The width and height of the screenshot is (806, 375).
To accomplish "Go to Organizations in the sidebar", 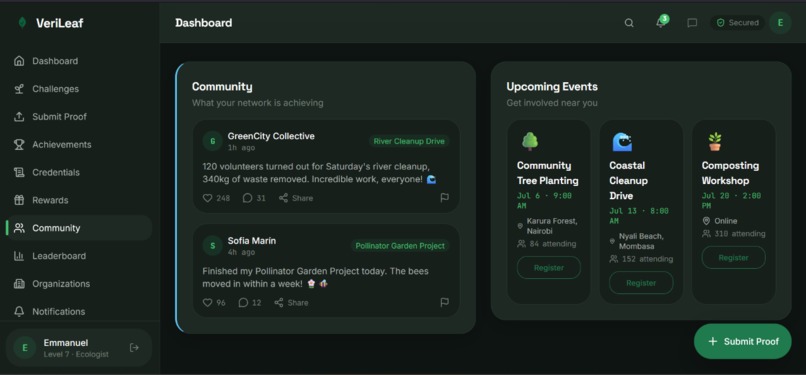I will [79, 284].
